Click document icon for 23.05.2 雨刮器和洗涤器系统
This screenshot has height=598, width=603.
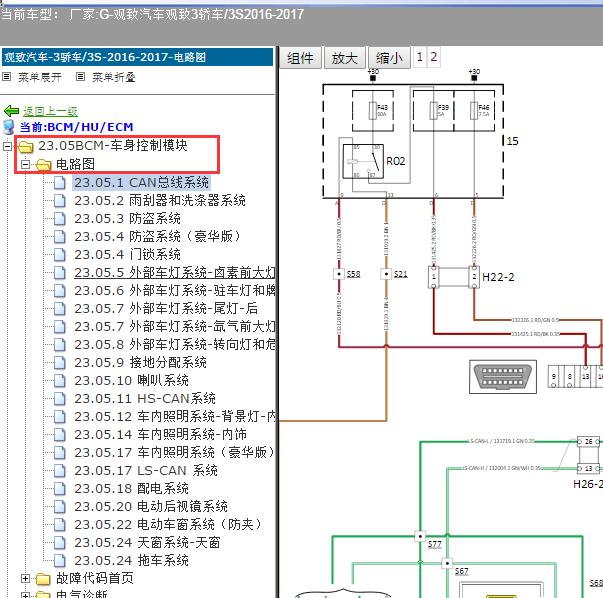click(x=60, y=201)
